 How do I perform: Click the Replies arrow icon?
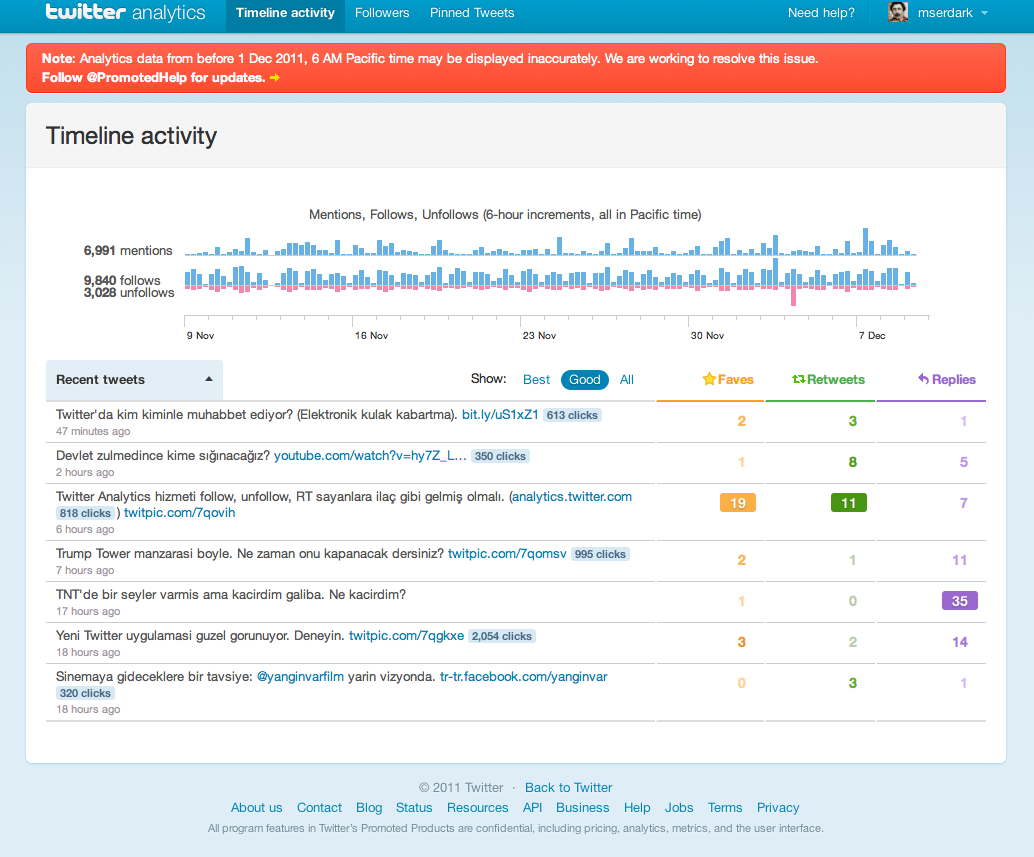click(923, 379)
